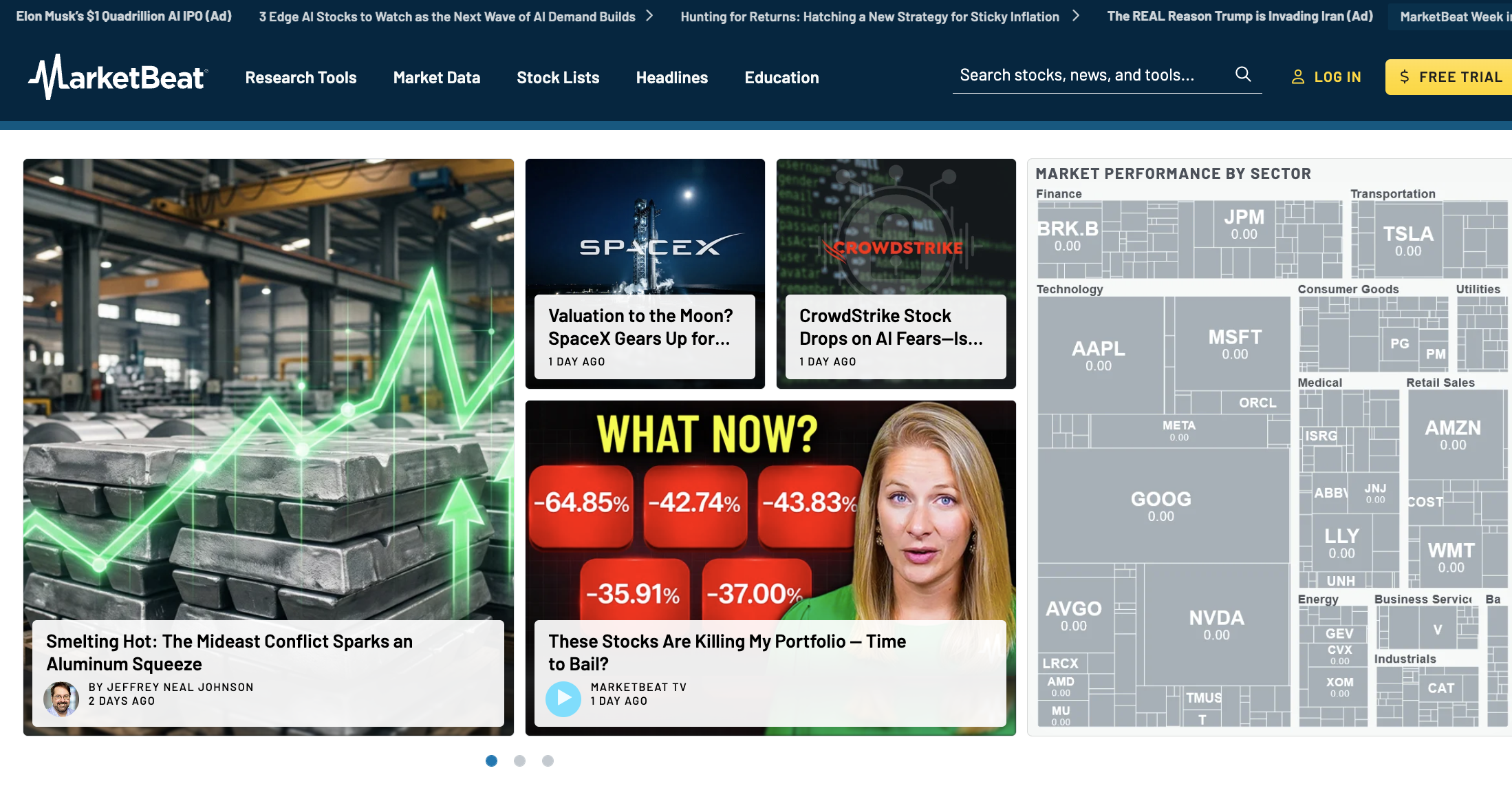Open the Headlines menu
1512x797 pixels.
point(672,78)
